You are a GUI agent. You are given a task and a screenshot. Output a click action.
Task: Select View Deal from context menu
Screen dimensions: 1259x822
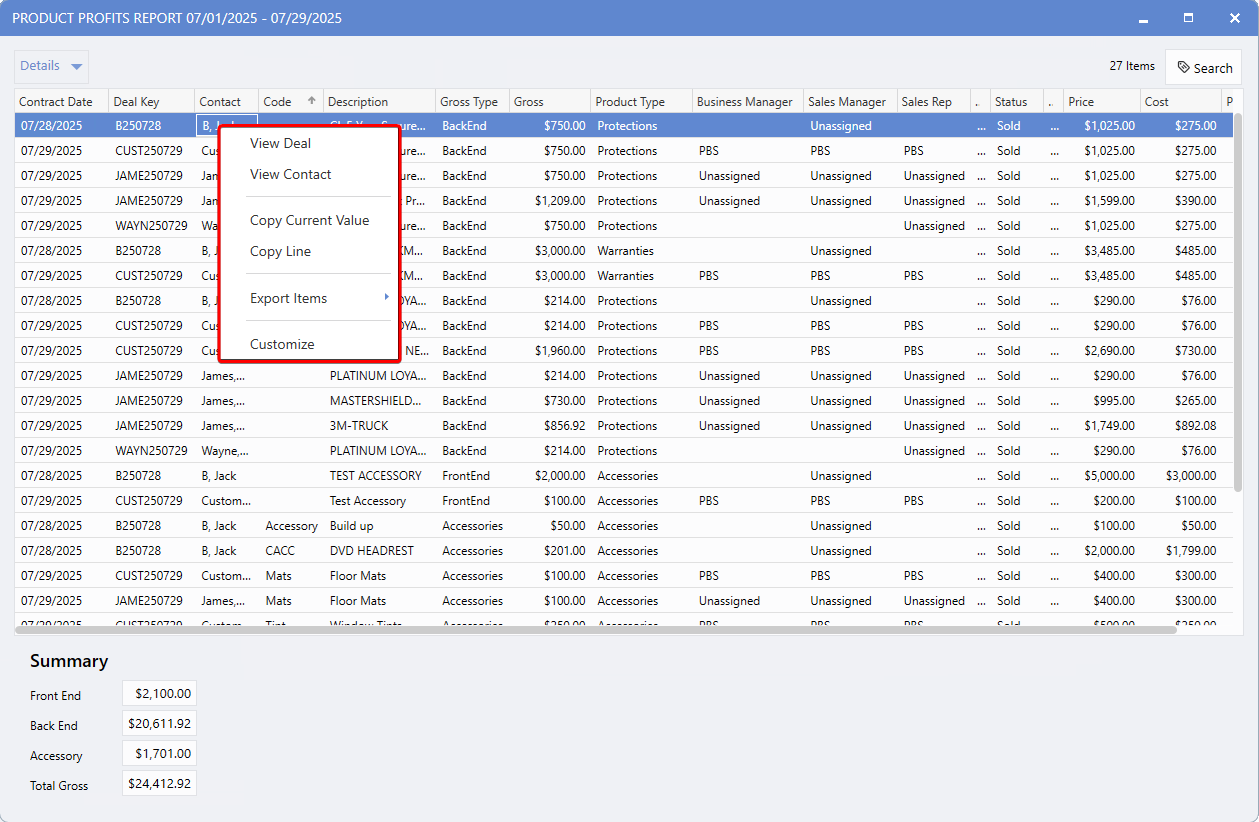tap(280, 143)
